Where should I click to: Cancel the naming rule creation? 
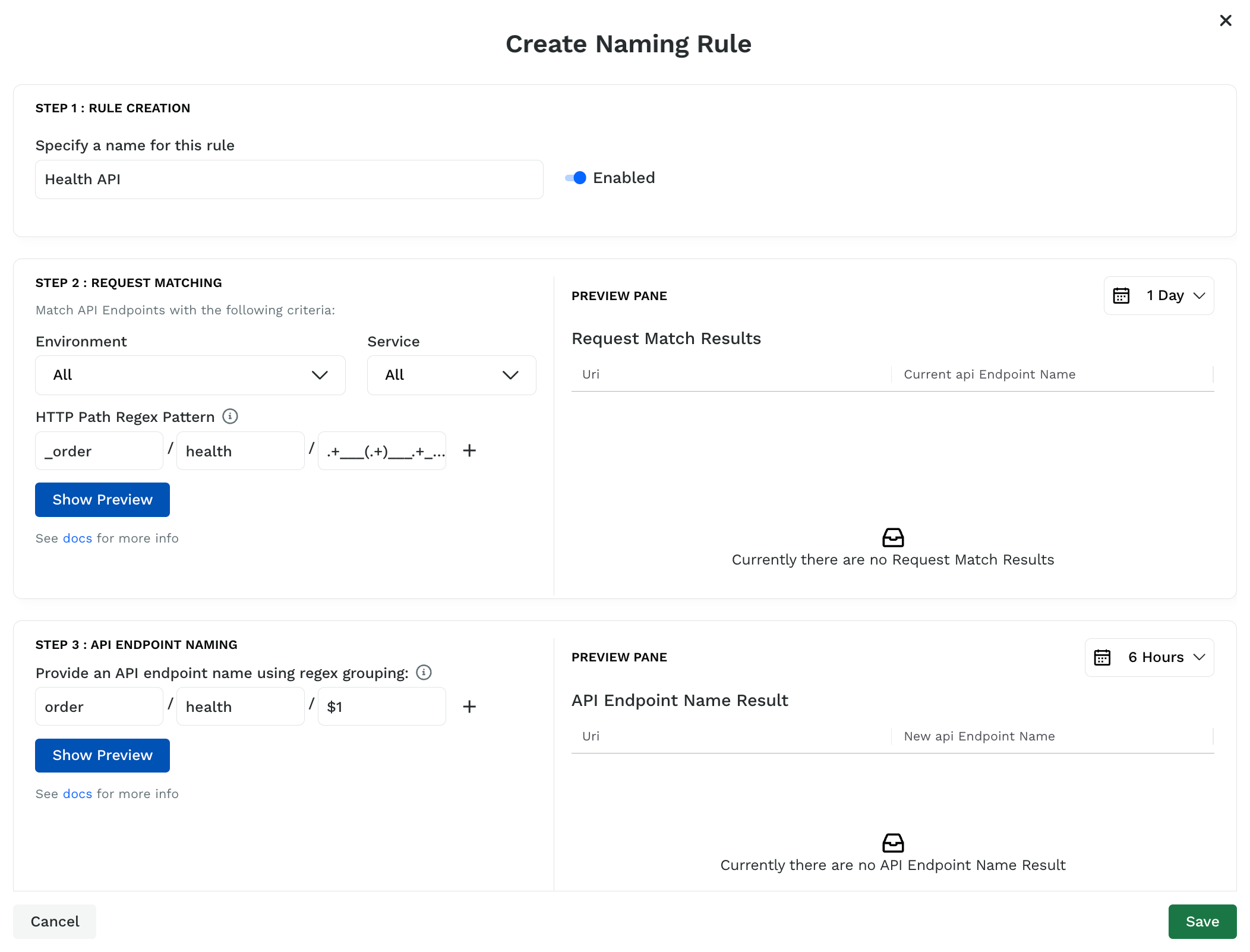55,922
